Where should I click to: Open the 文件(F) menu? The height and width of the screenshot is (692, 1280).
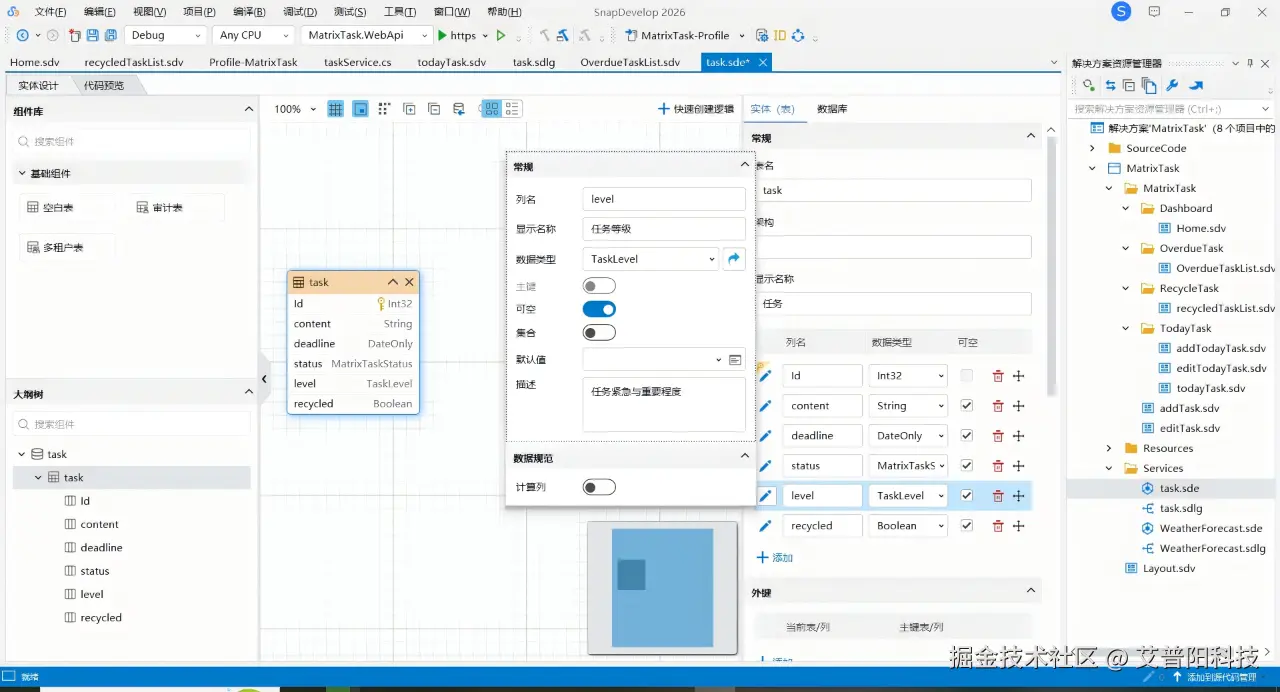pos(50,12)
